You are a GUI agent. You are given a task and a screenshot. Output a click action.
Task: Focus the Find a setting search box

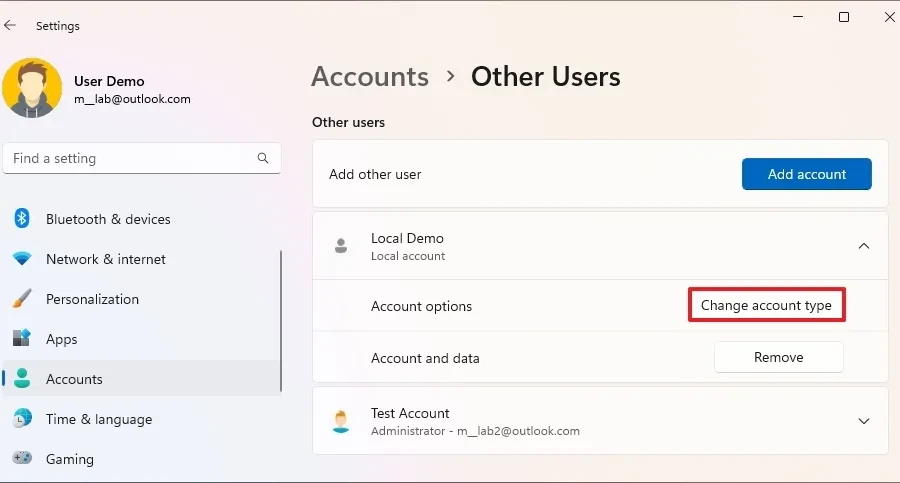pos(142,158)
